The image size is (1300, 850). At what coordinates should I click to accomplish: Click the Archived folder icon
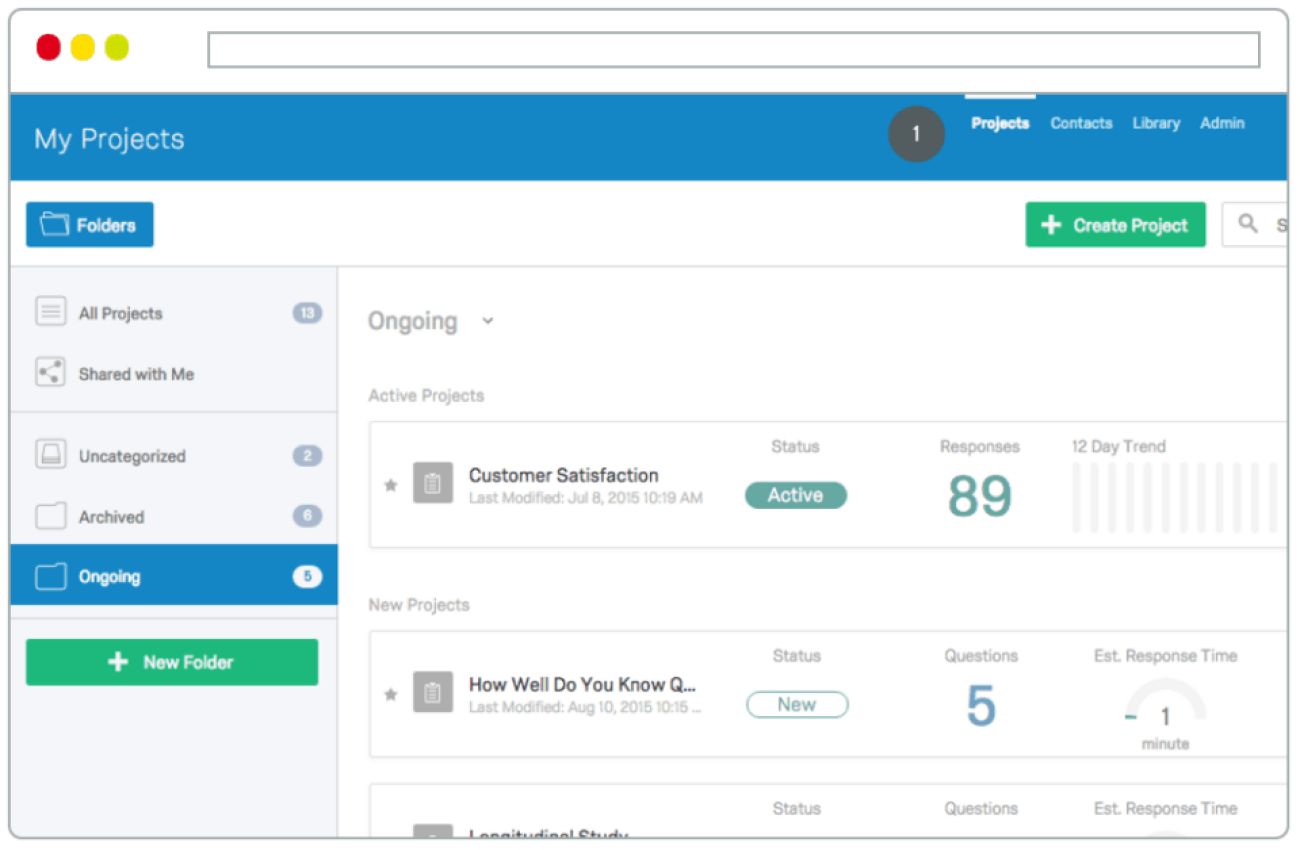(x=50, y=516)
